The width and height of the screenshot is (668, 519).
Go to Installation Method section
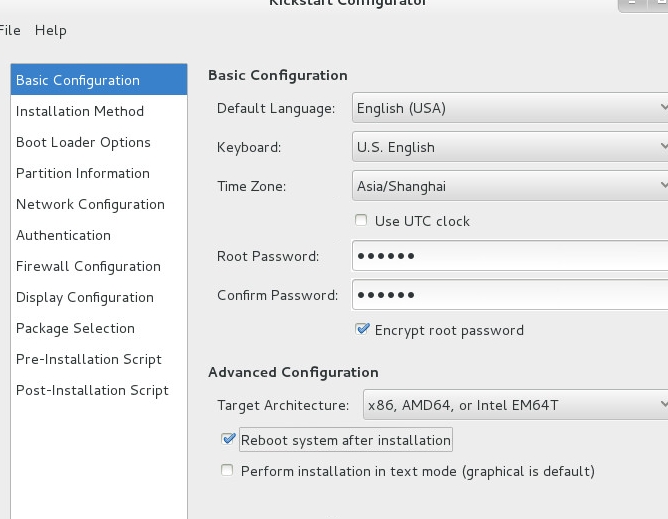[99, 111]
